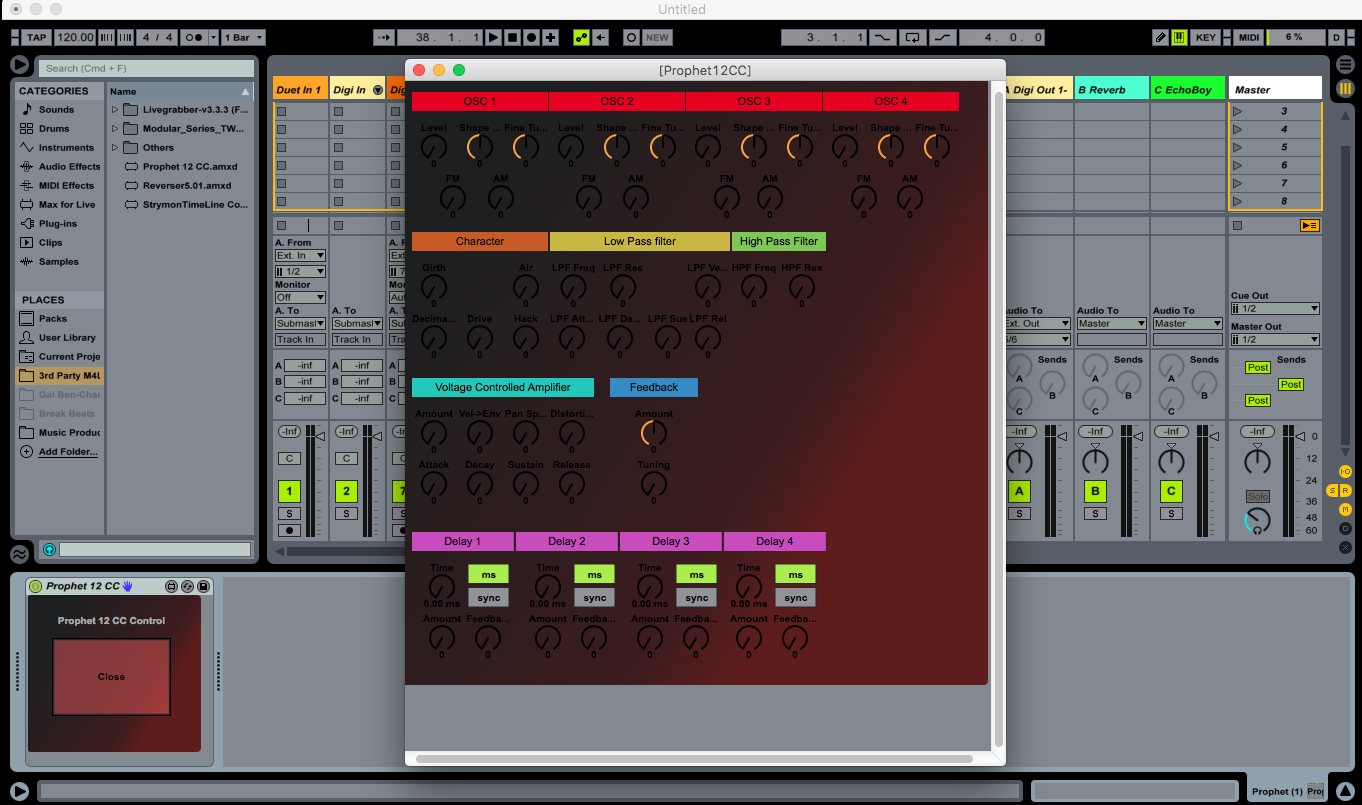Image resolution: width=1362 pixels, height=805 pixels.
Task: Click the Audio Effects category
Action: 69,166
